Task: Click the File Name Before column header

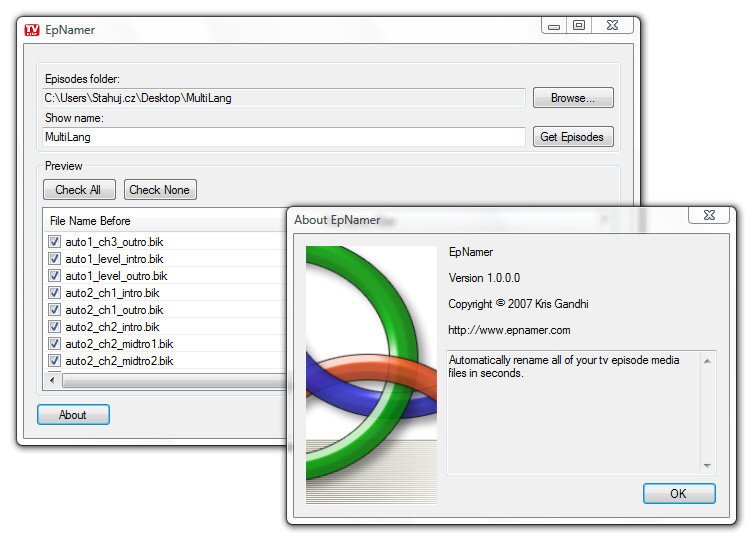Action: [165, 221]
